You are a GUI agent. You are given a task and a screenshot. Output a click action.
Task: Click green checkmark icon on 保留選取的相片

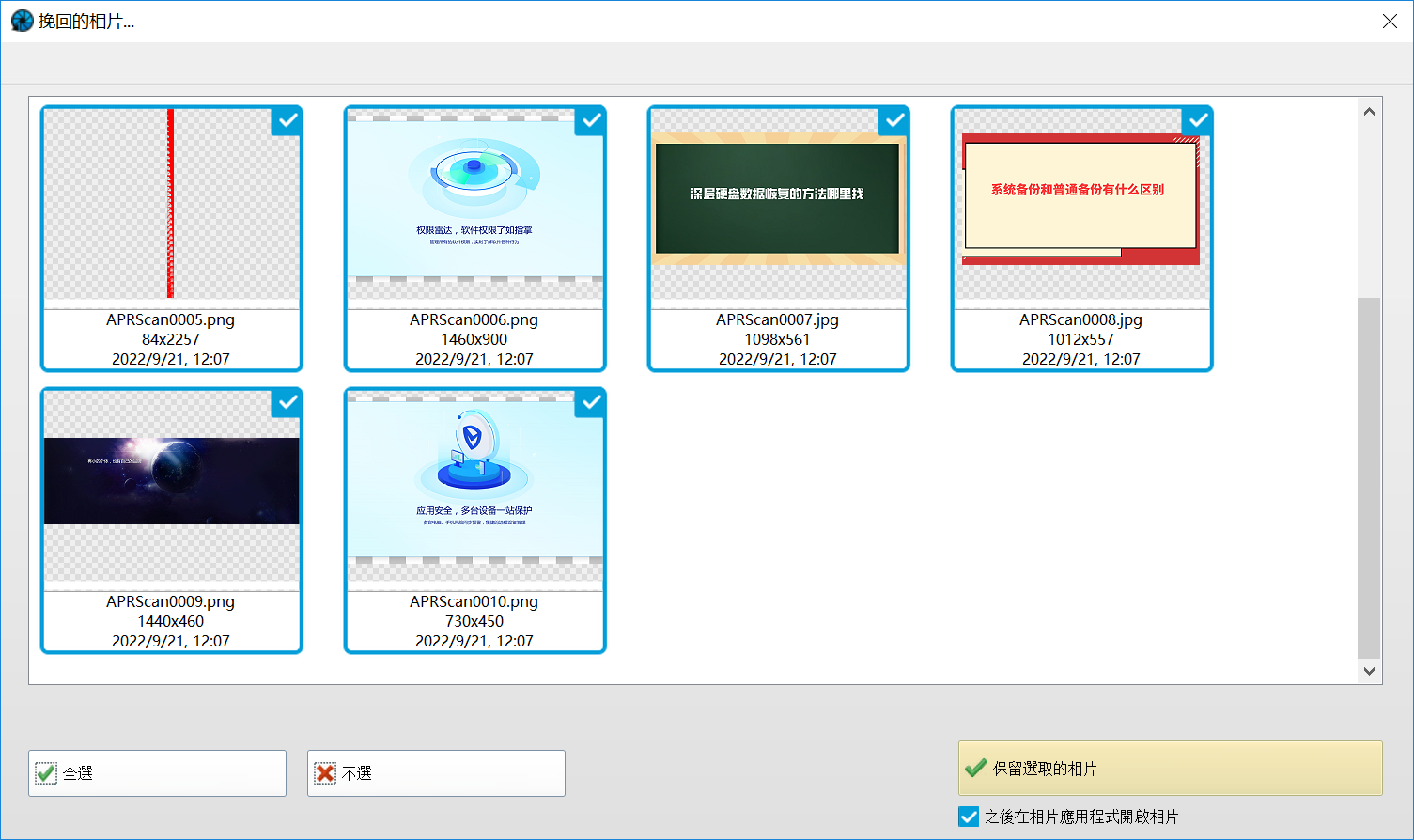pos(976,768)
